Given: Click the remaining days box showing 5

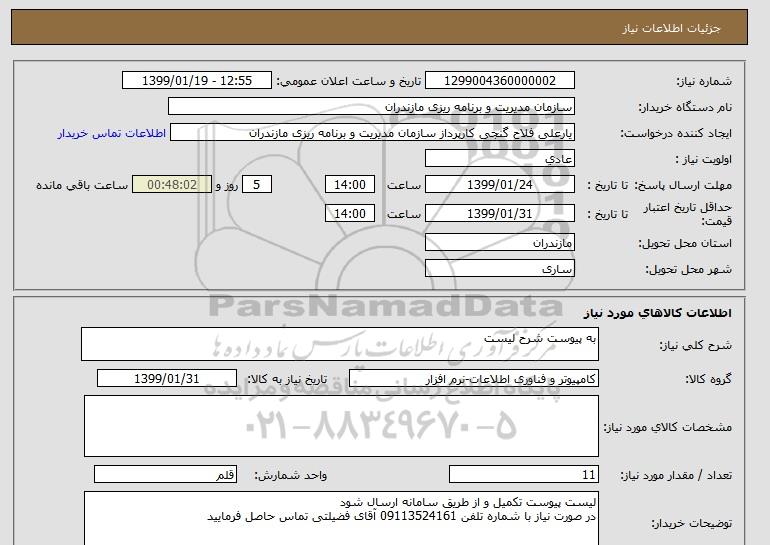Looking at the screenshot, I should coord(256,185).
